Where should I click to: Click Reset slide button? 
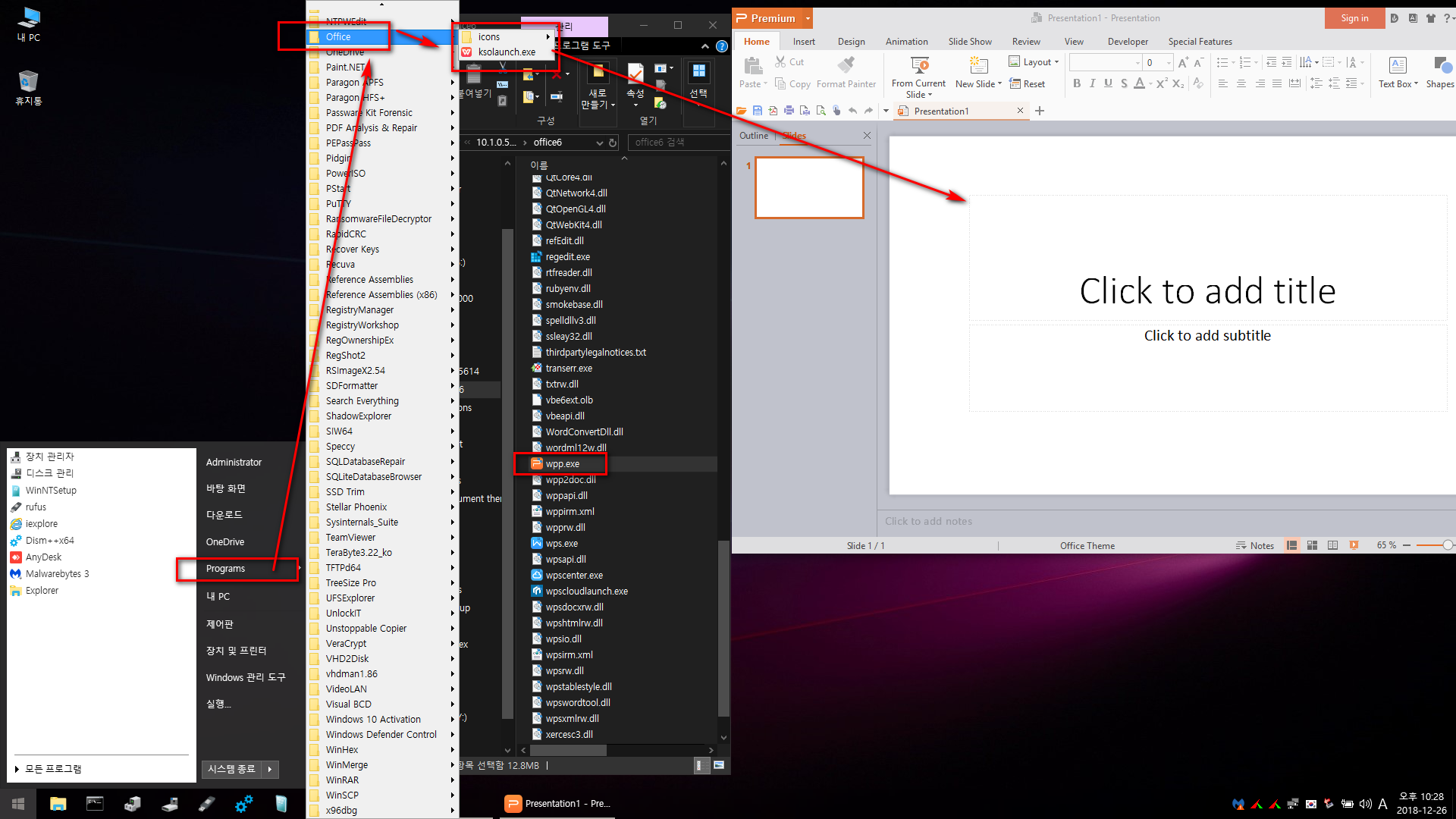[x=1027, y=84]
